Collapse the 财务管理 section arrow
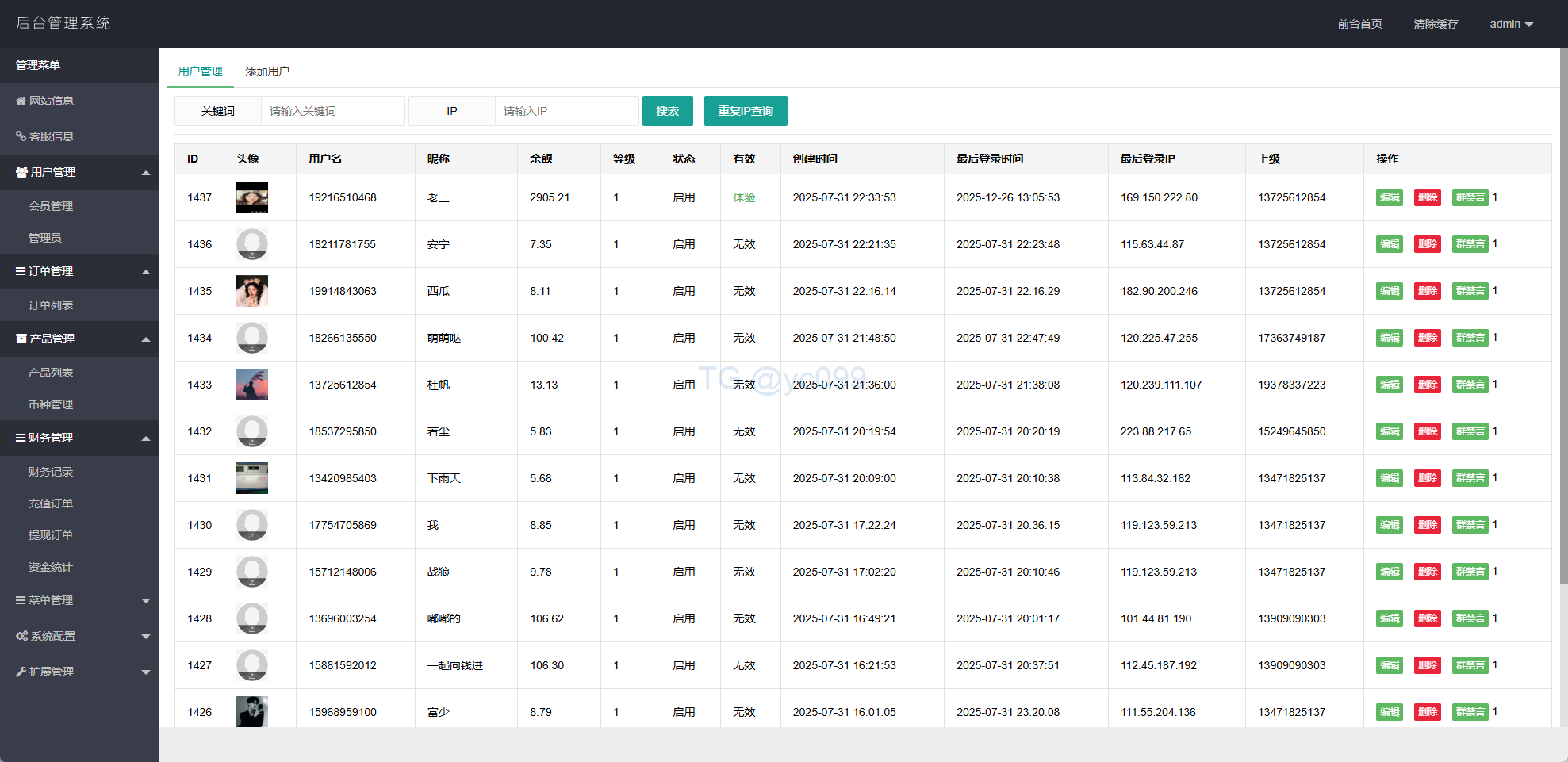The height and width of the screenshot is (762, 1568). (145, 438)
